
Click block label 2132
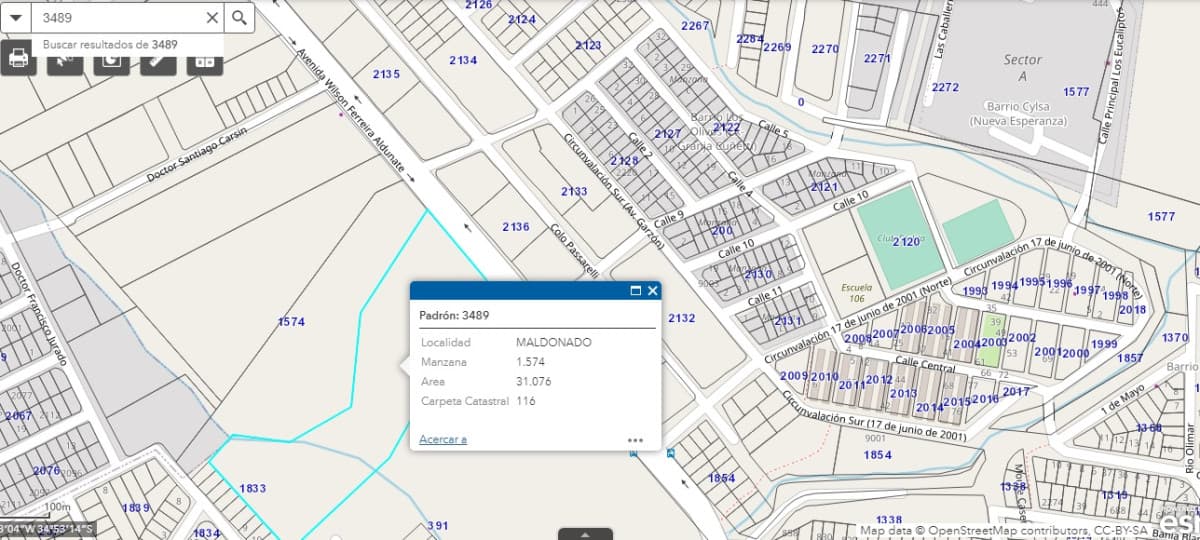(x=681, y=319)
